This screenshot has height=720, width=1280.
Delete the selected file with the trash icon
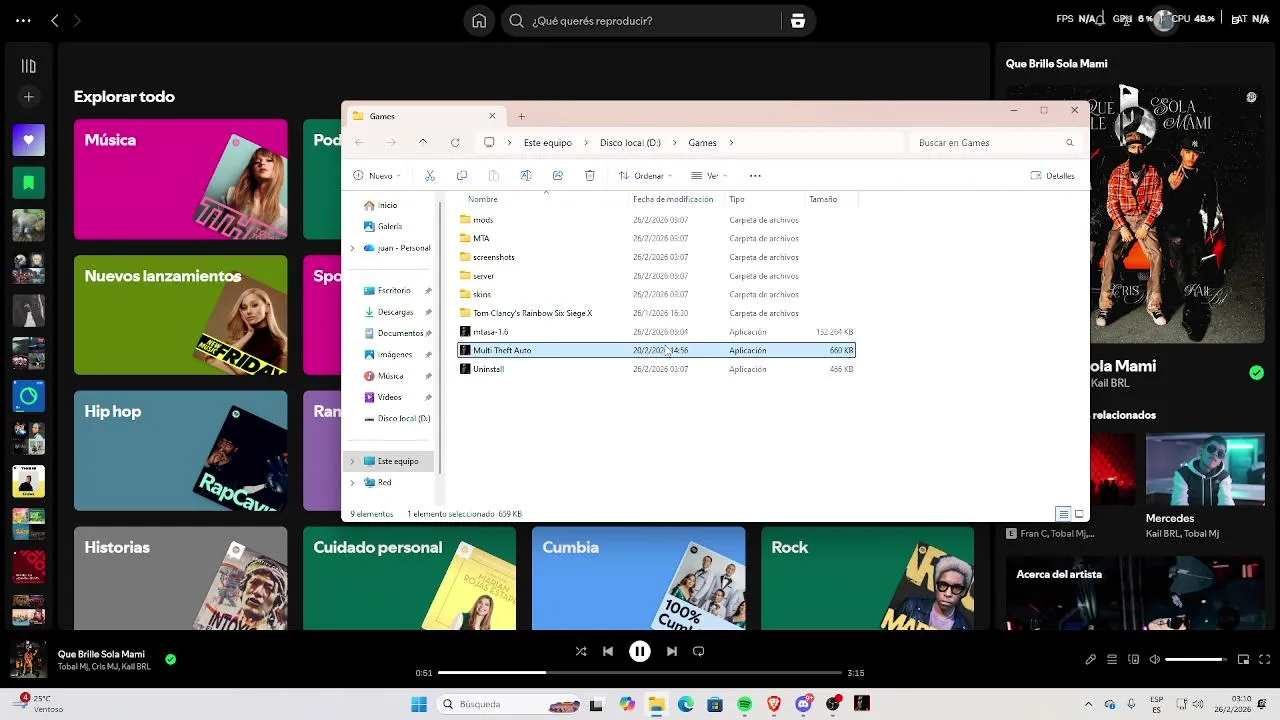[x=590, y=176]
